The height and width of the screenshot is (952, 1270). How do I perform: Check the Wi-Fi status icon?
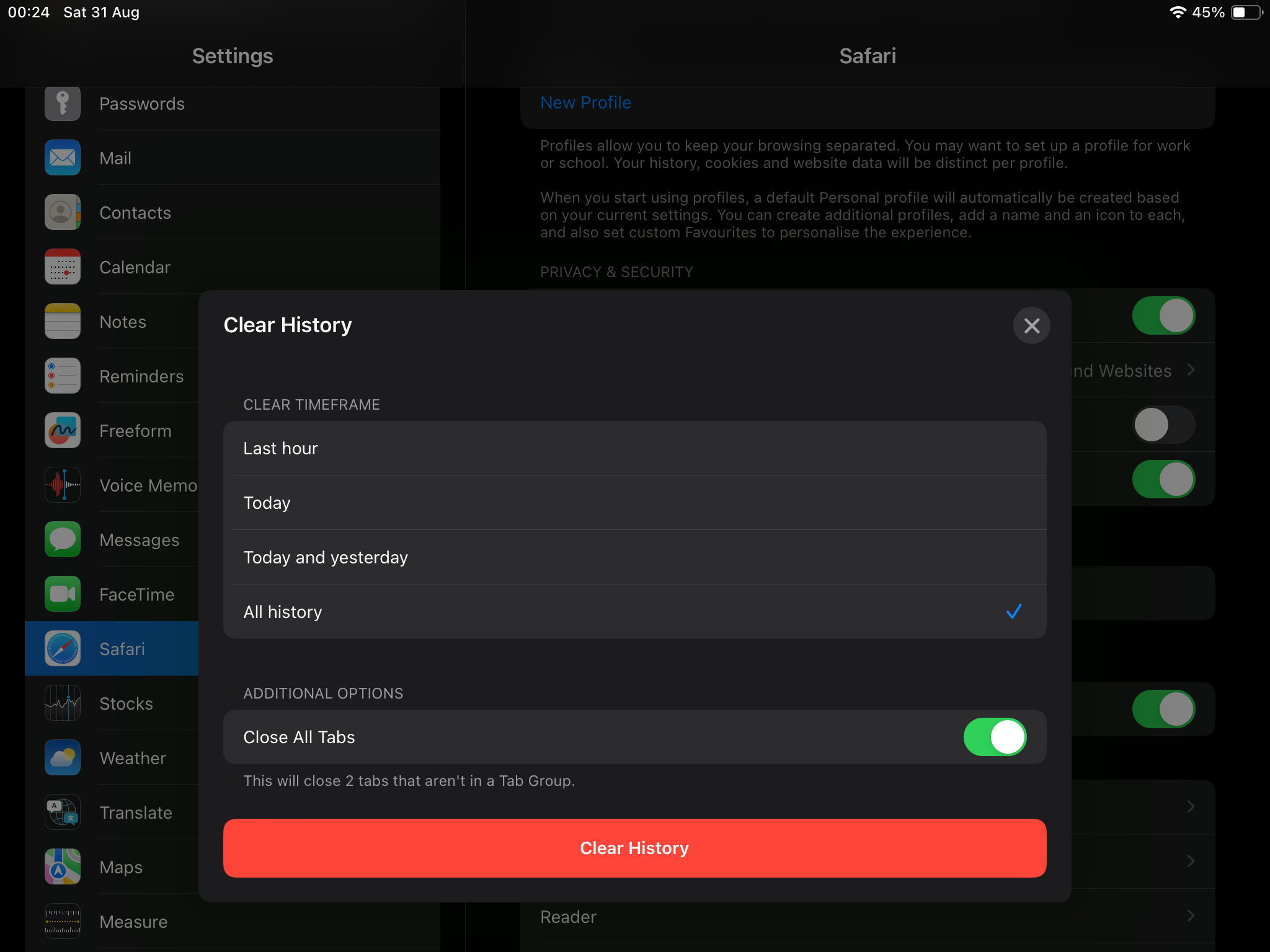click(1178, 12)
